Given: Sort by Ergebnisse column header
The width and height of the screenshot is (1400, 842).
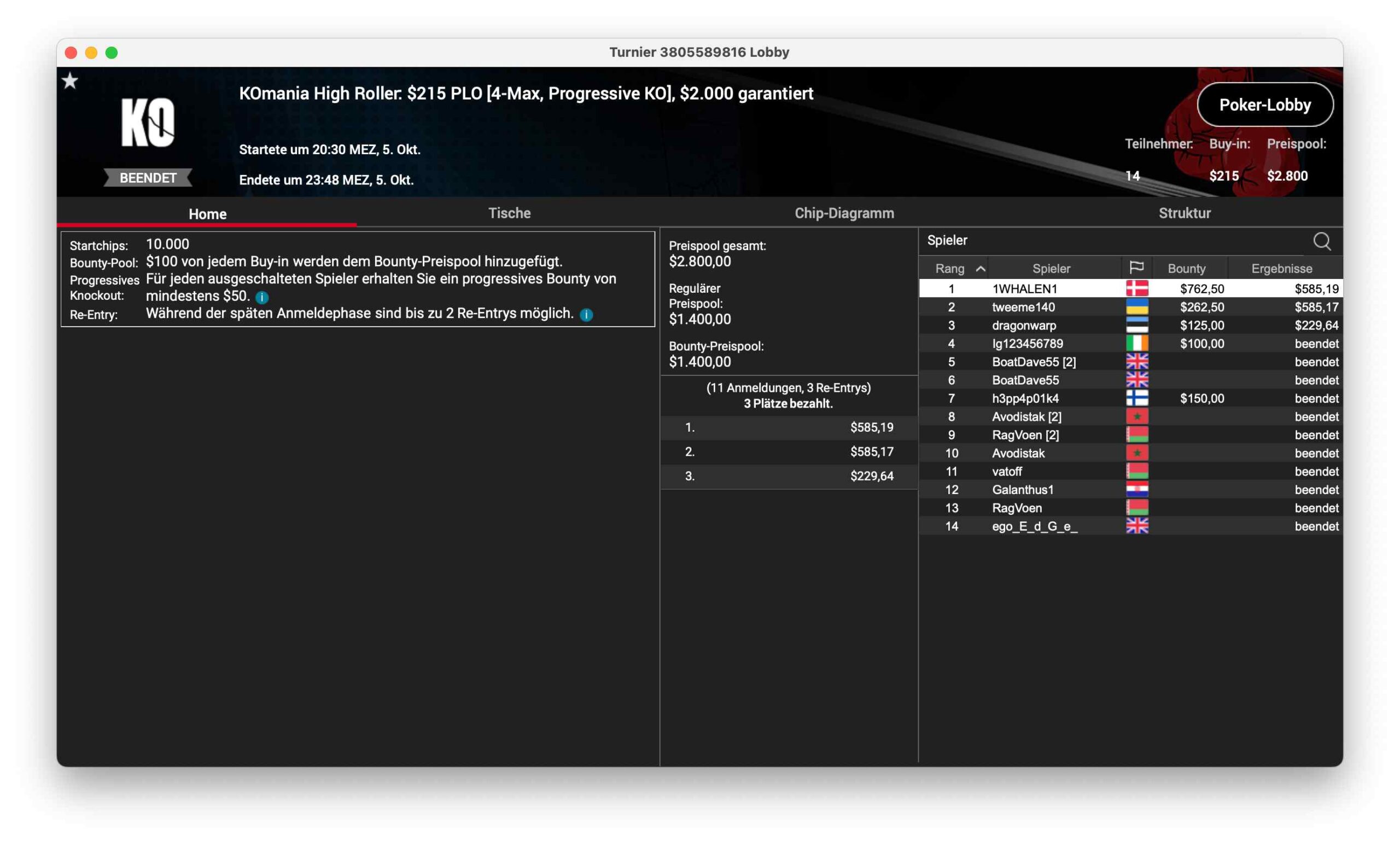Looking at the screenshot, I should [x=1281, y=269].
